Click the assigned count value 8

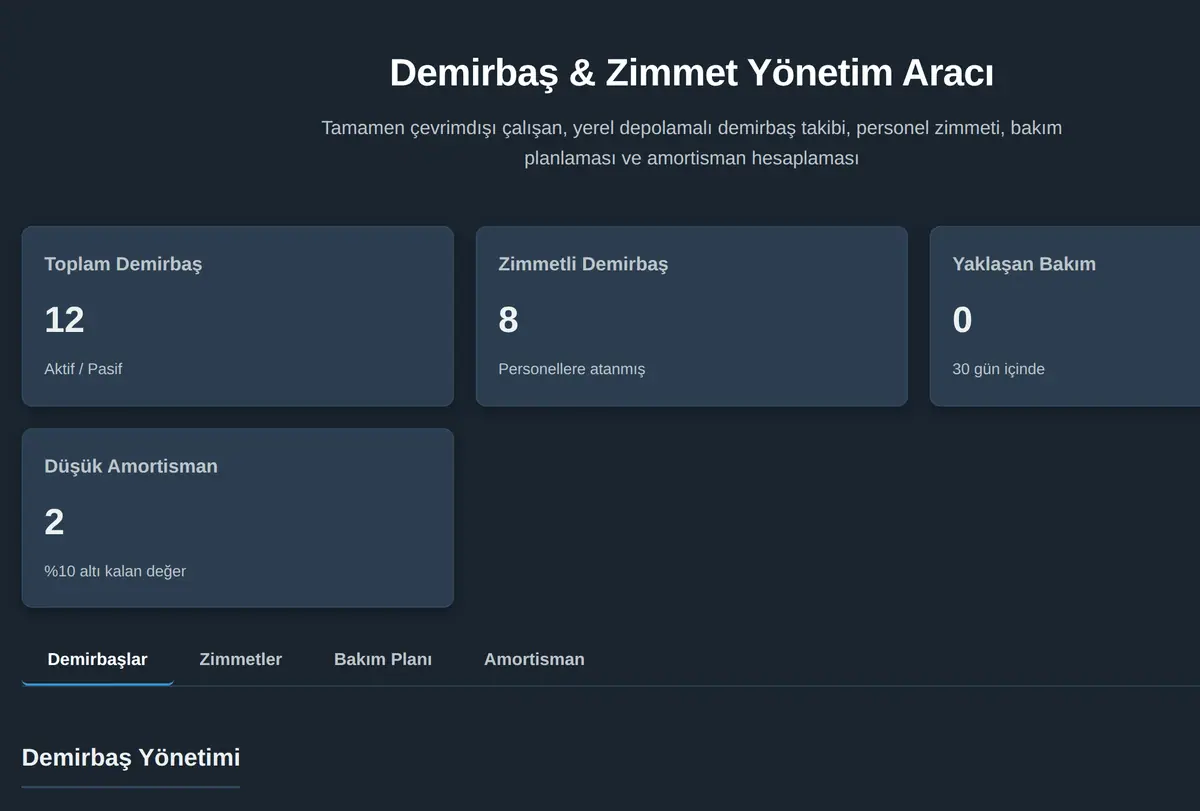click(x=508, y=320)
